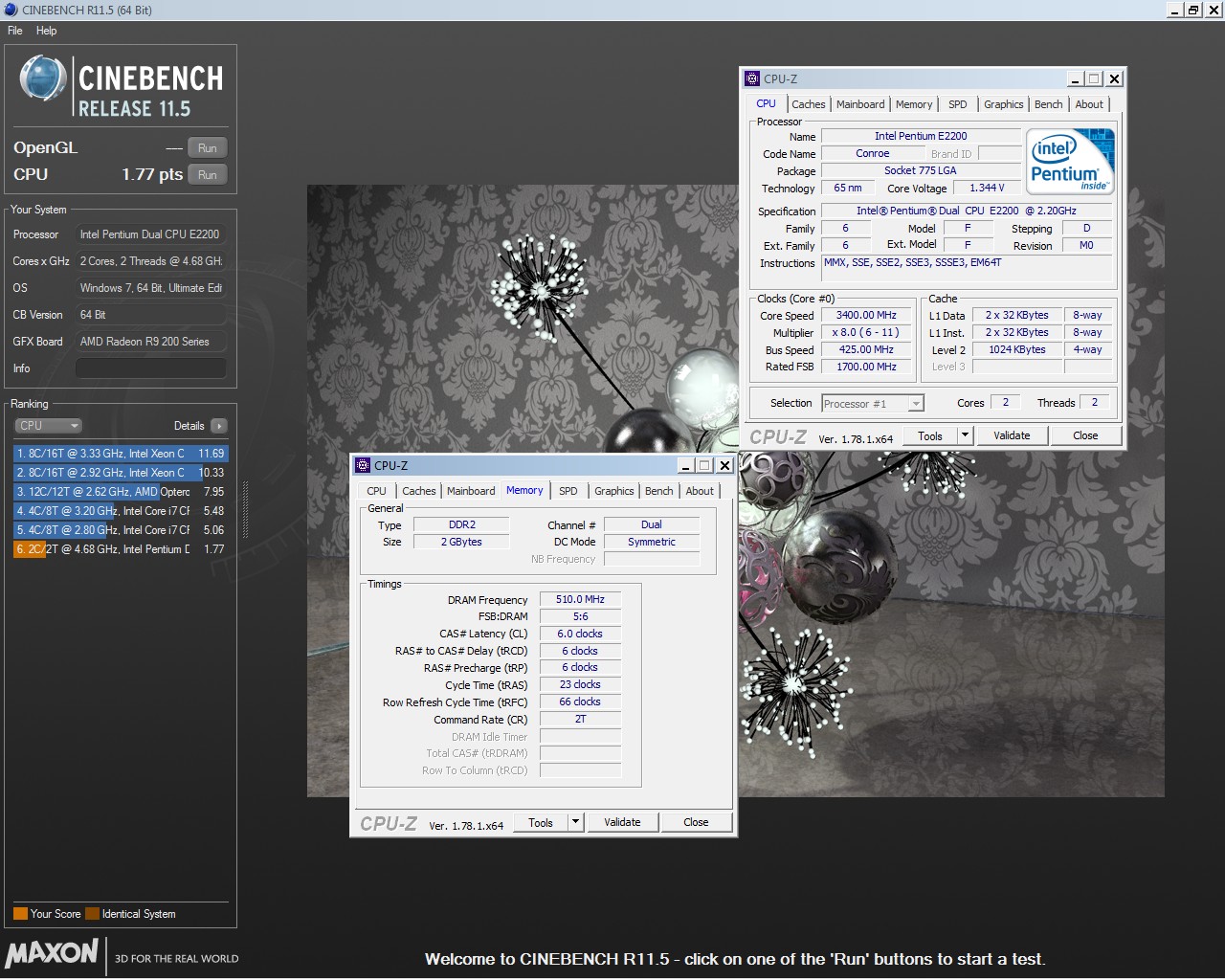
Task: Select ranking row 4C/8T @ 3.20 GHz Core i7
Action: 121,511
